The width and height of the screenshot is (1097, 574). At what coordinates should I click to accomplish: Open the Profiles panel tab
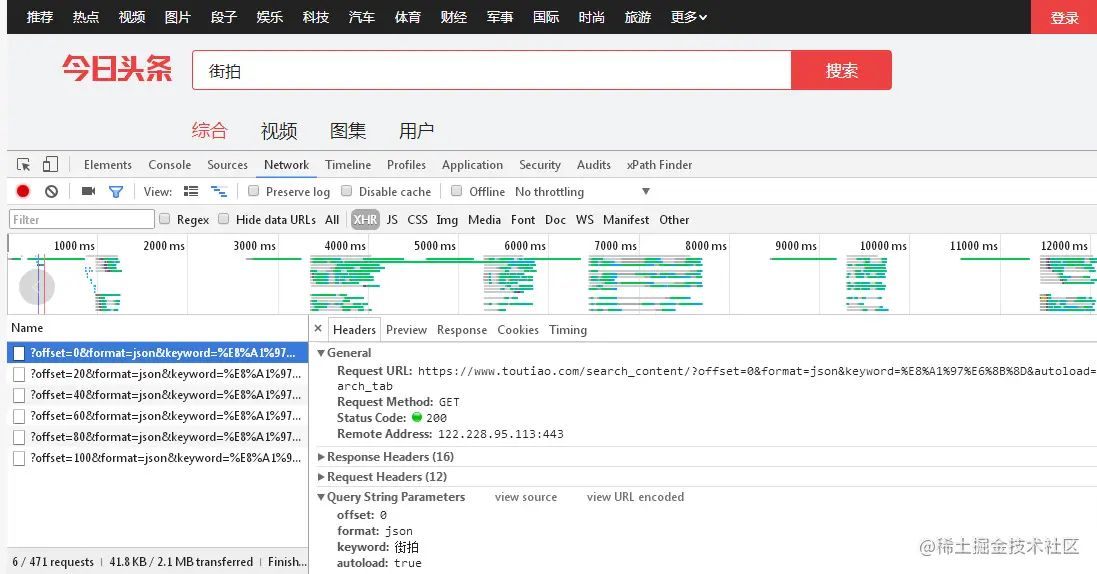pyautogui.click(x=406, y=164)
